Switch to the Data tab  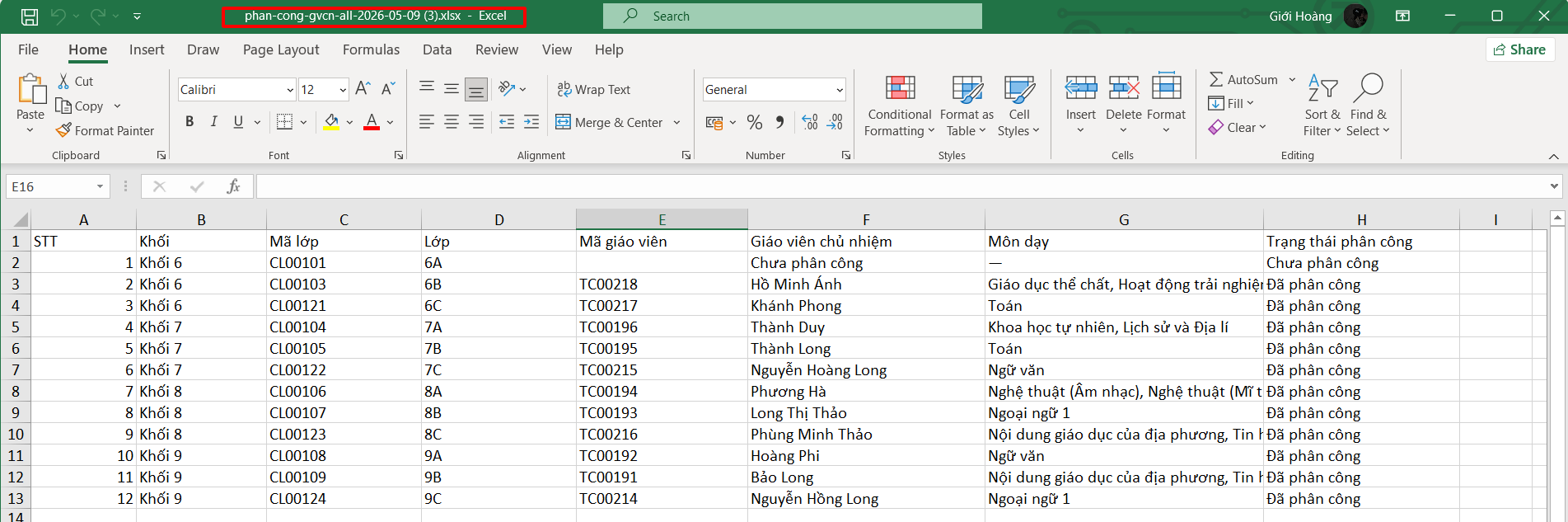coord(437,49)
